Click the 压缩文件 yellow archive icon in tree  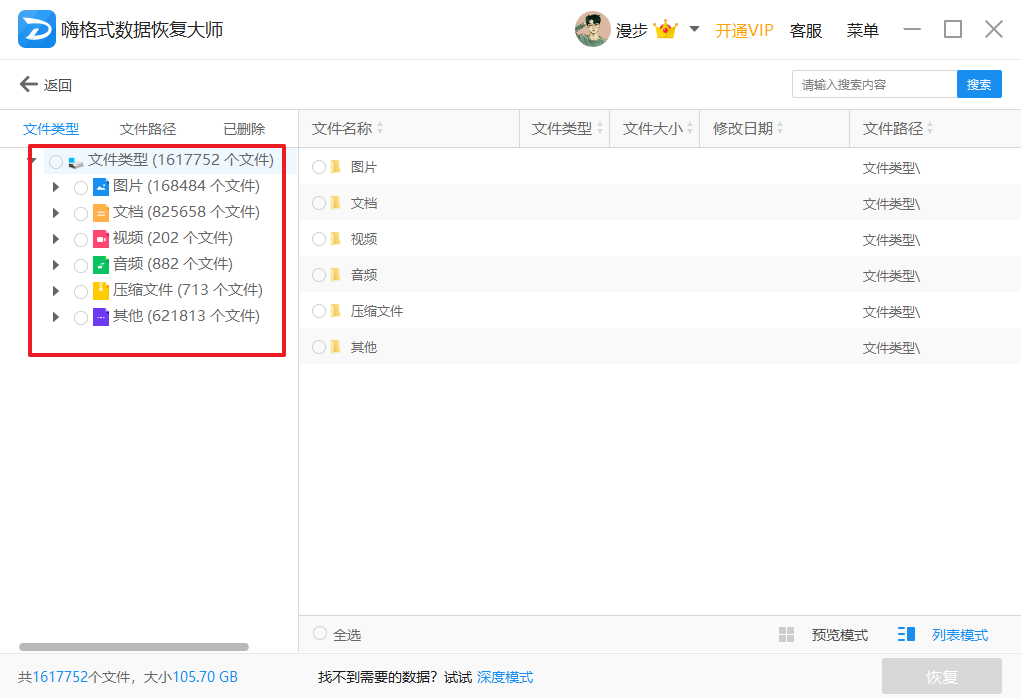[101, 291]
